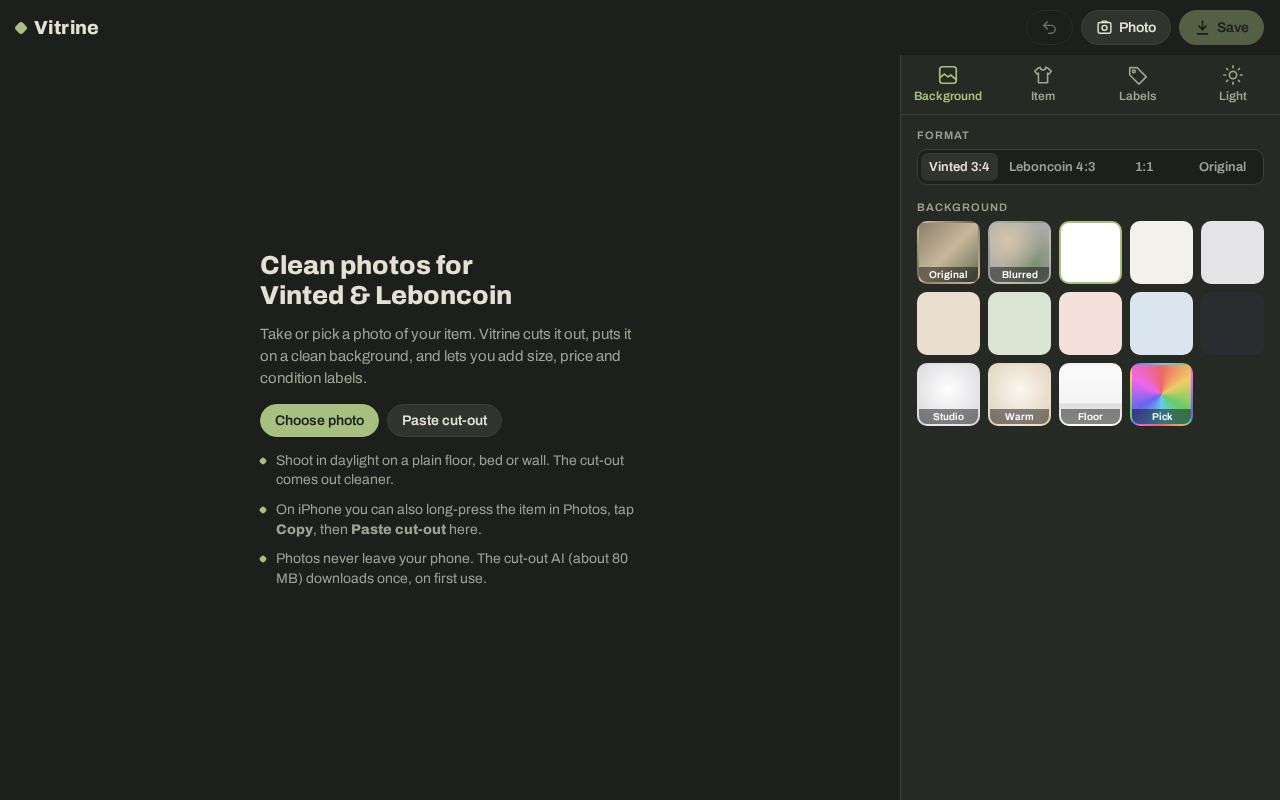Click the paragraph starting "Take or pick a photo"
This screenshot has height=800, width=1280.
tap(446, 356)
